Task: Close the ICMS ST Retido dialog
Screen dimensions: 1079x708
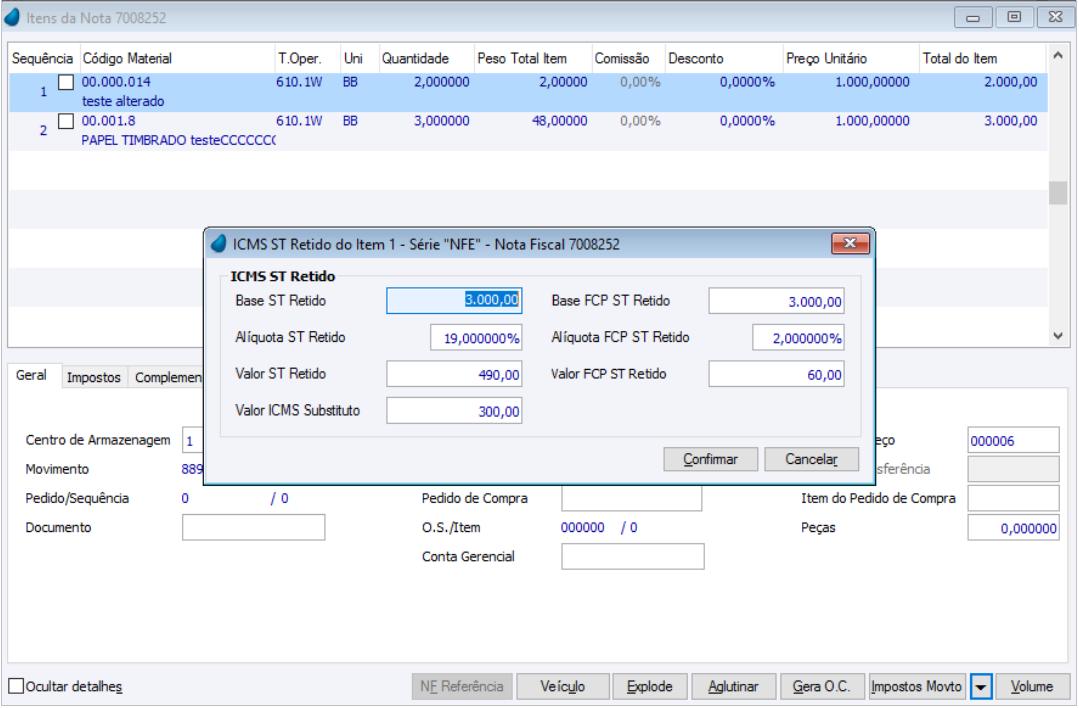Action: coord(851,243)
